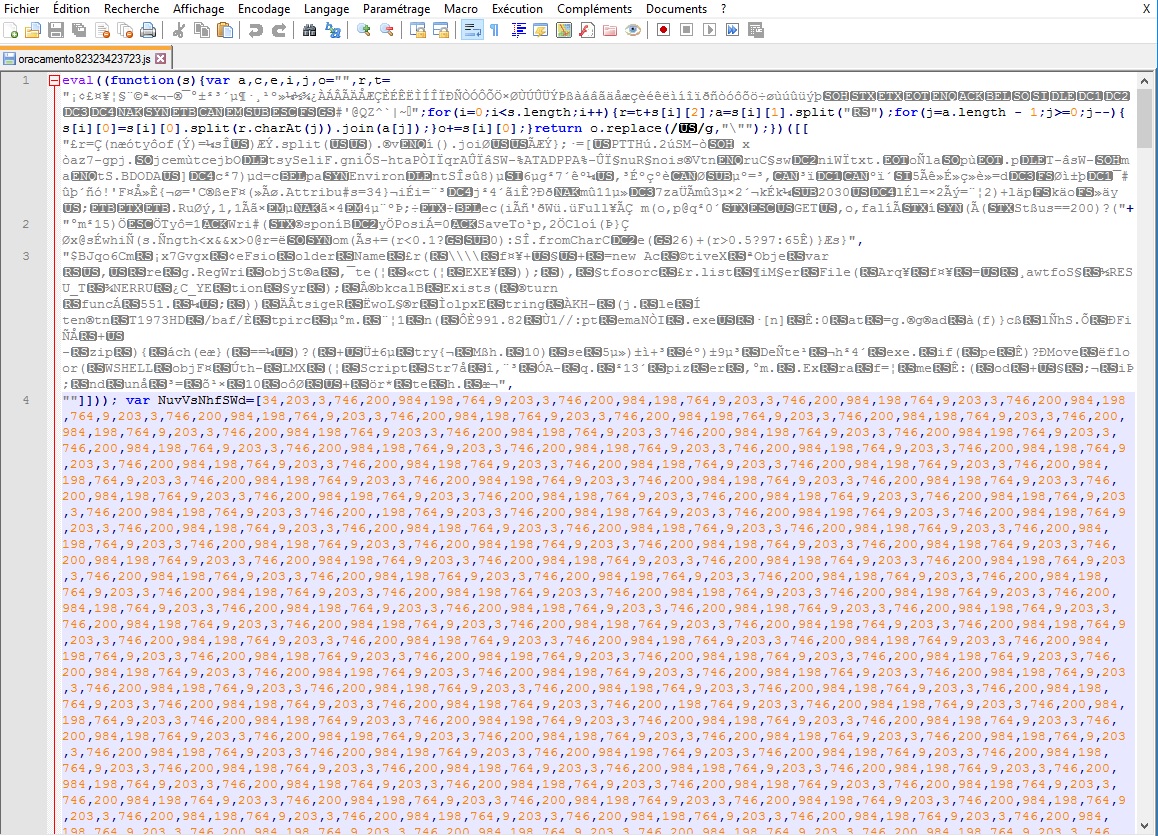Toggle synchronized vertical scrolling icon
The image size is (1158, 836).
[x=417, y=30]
